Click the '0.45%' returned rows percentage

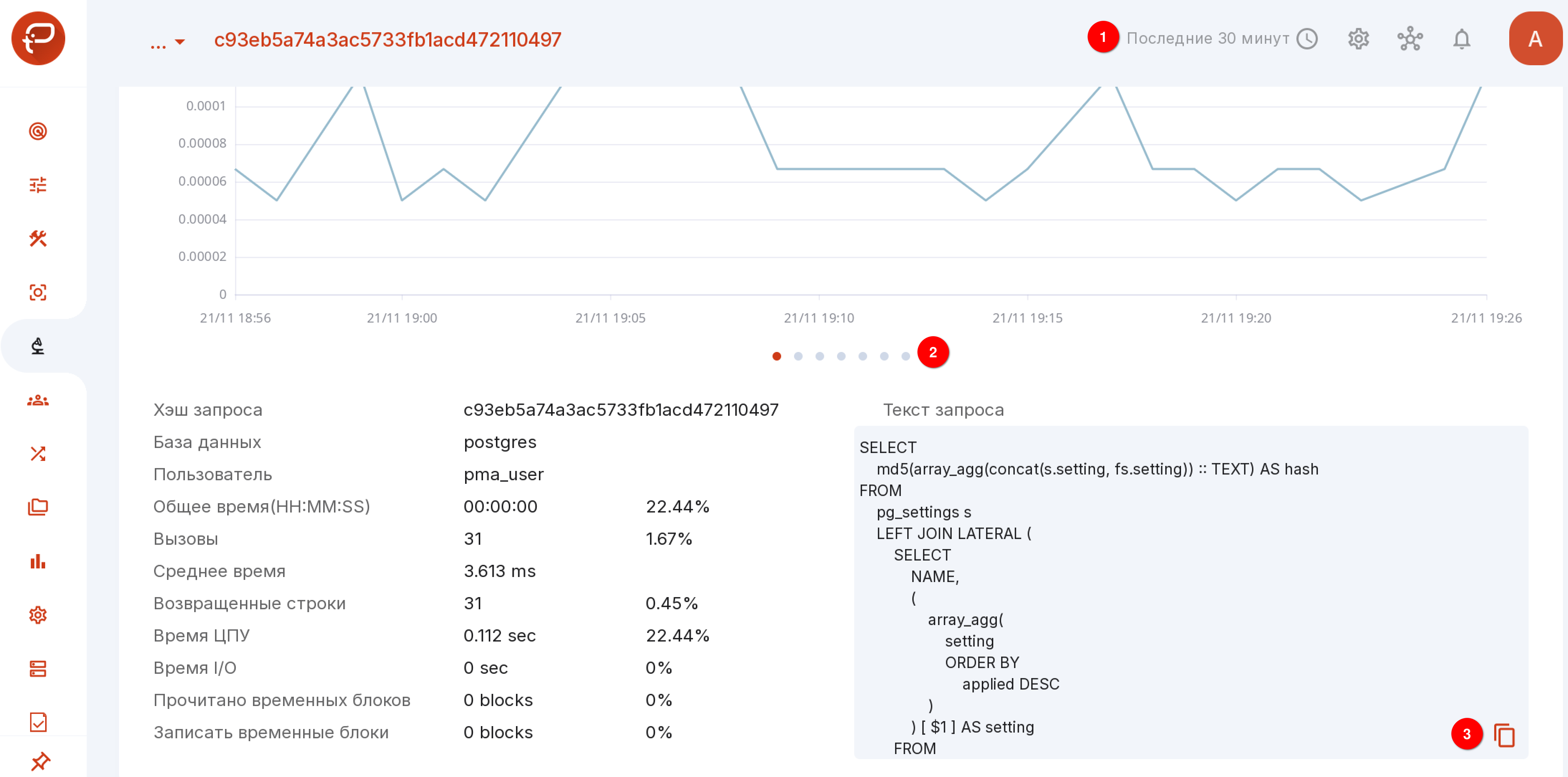click(671, 604)
